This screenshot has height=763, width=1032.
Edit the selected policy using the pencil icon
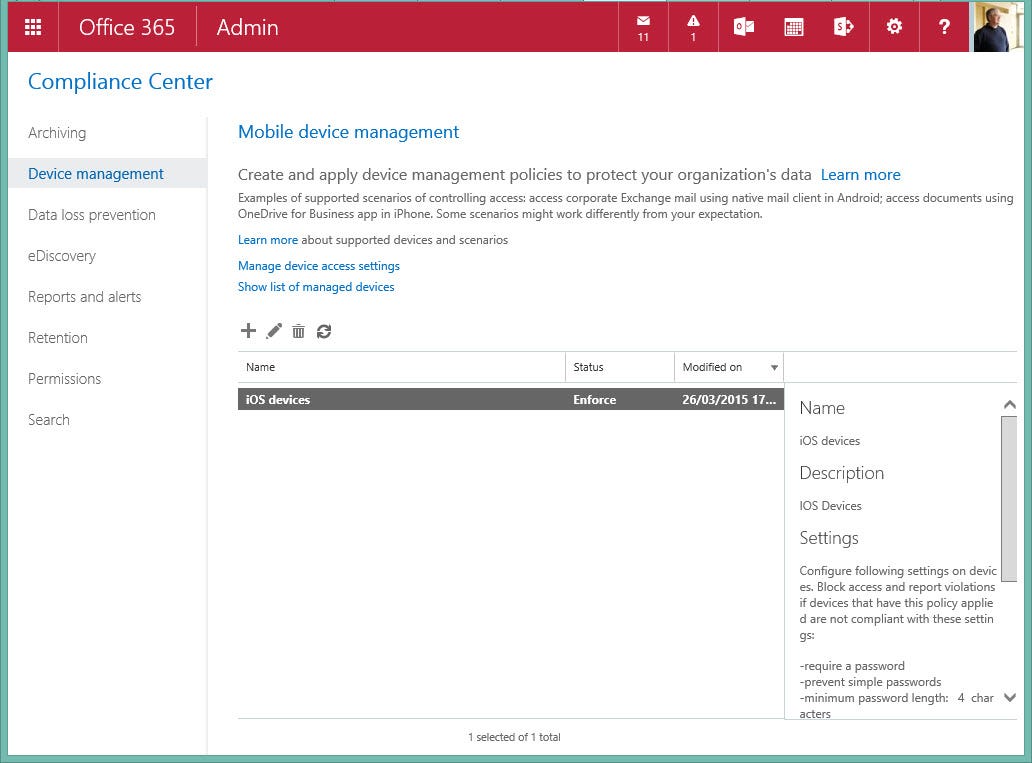coord(274,330)
